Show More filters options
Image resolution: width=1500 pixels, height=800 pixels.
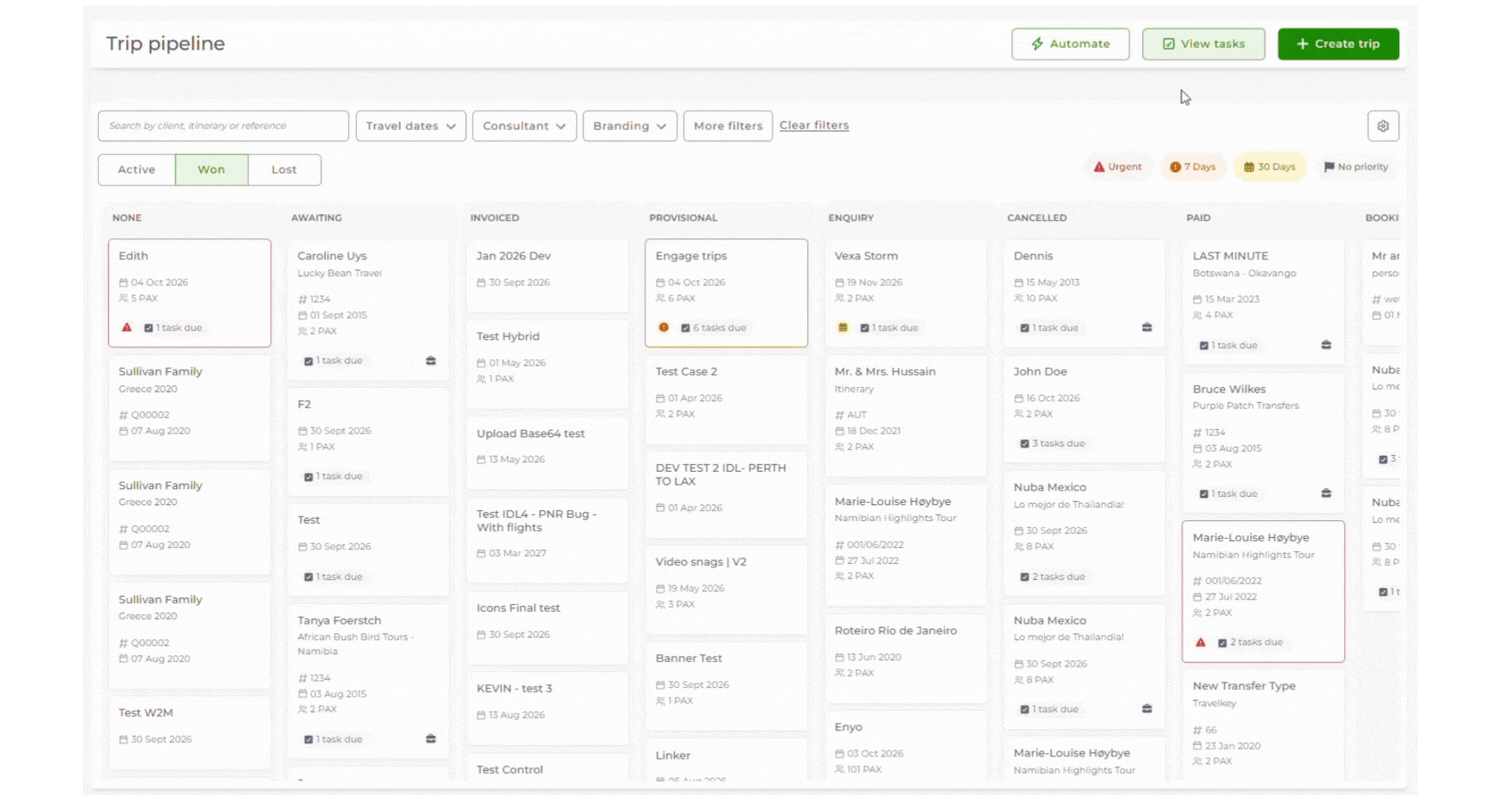728,126
